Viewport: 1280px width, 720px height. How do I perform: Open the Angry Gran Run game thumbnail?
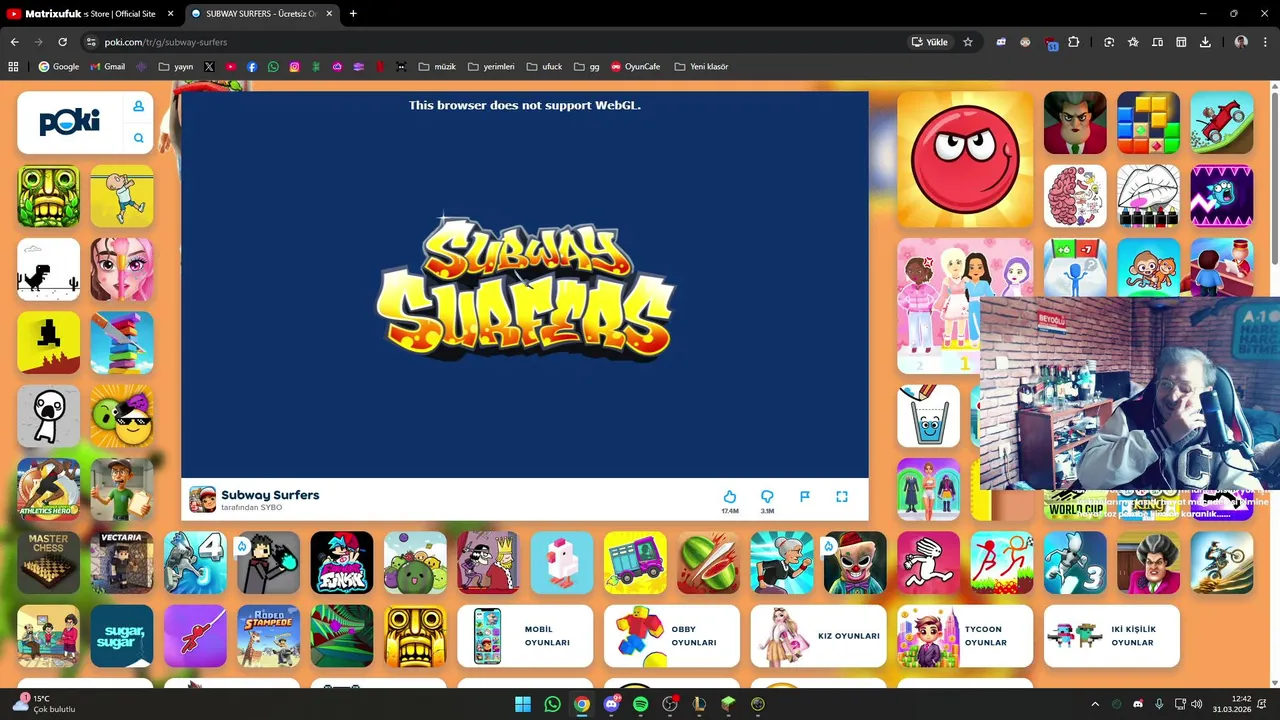(x=782, y=562)
